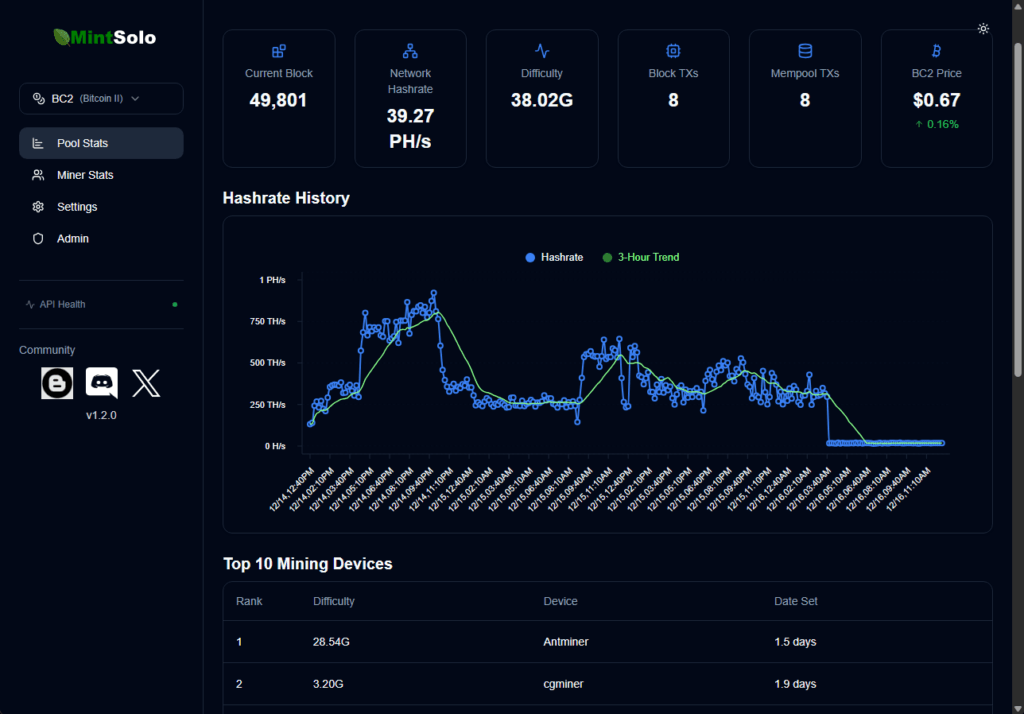The width and height of the screenshot is (1024, 714).
Task: Select the Pool Stats sidebar icon
Action: (x=38, y=142)
